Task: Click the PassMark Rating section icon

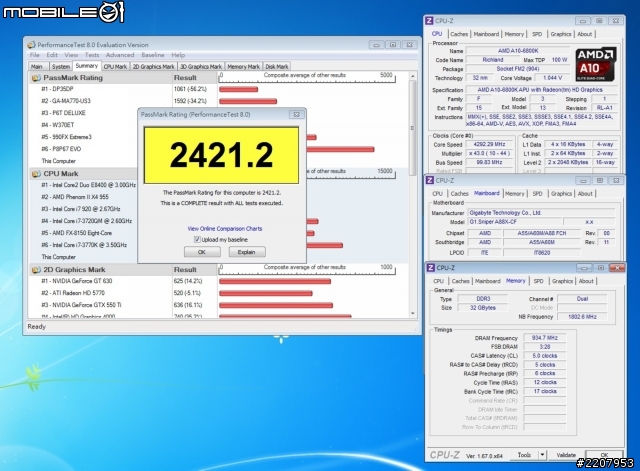Action: click(36, 78)
